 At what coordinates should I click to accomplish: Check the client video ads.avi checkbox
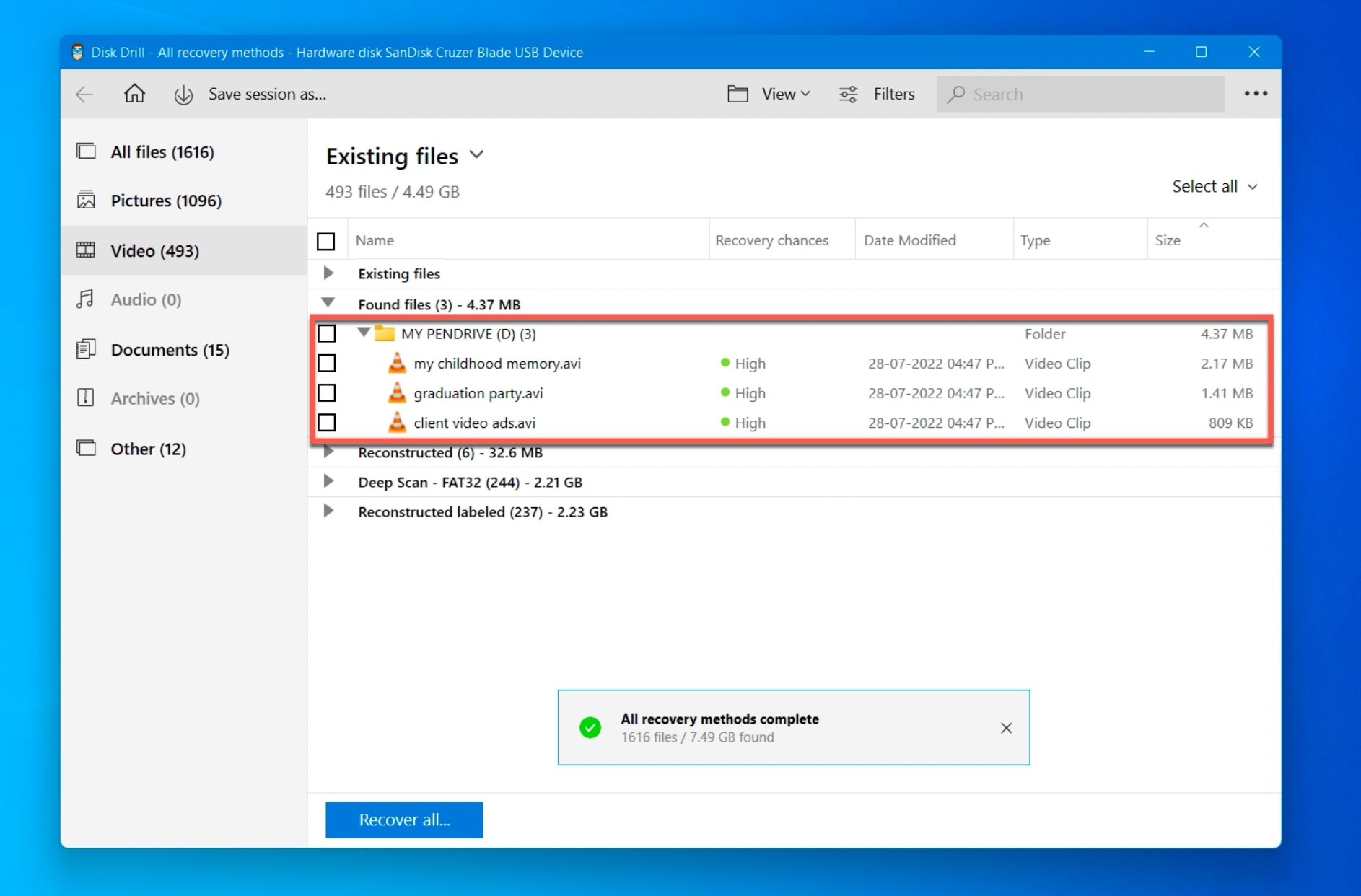tap(327, 422)
